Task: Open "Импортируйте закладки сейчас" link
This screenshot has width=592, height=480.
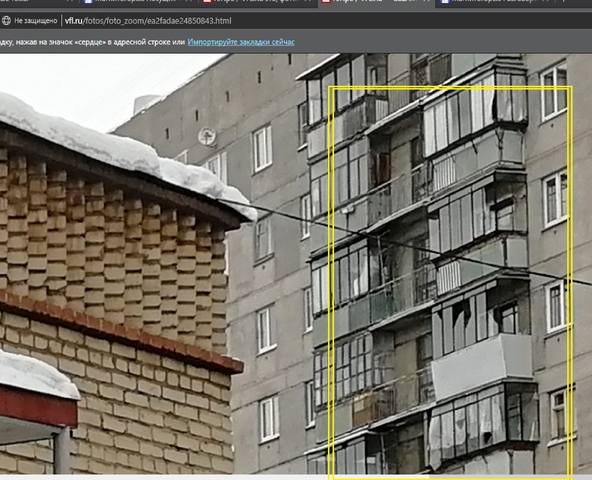Action: 241,42
